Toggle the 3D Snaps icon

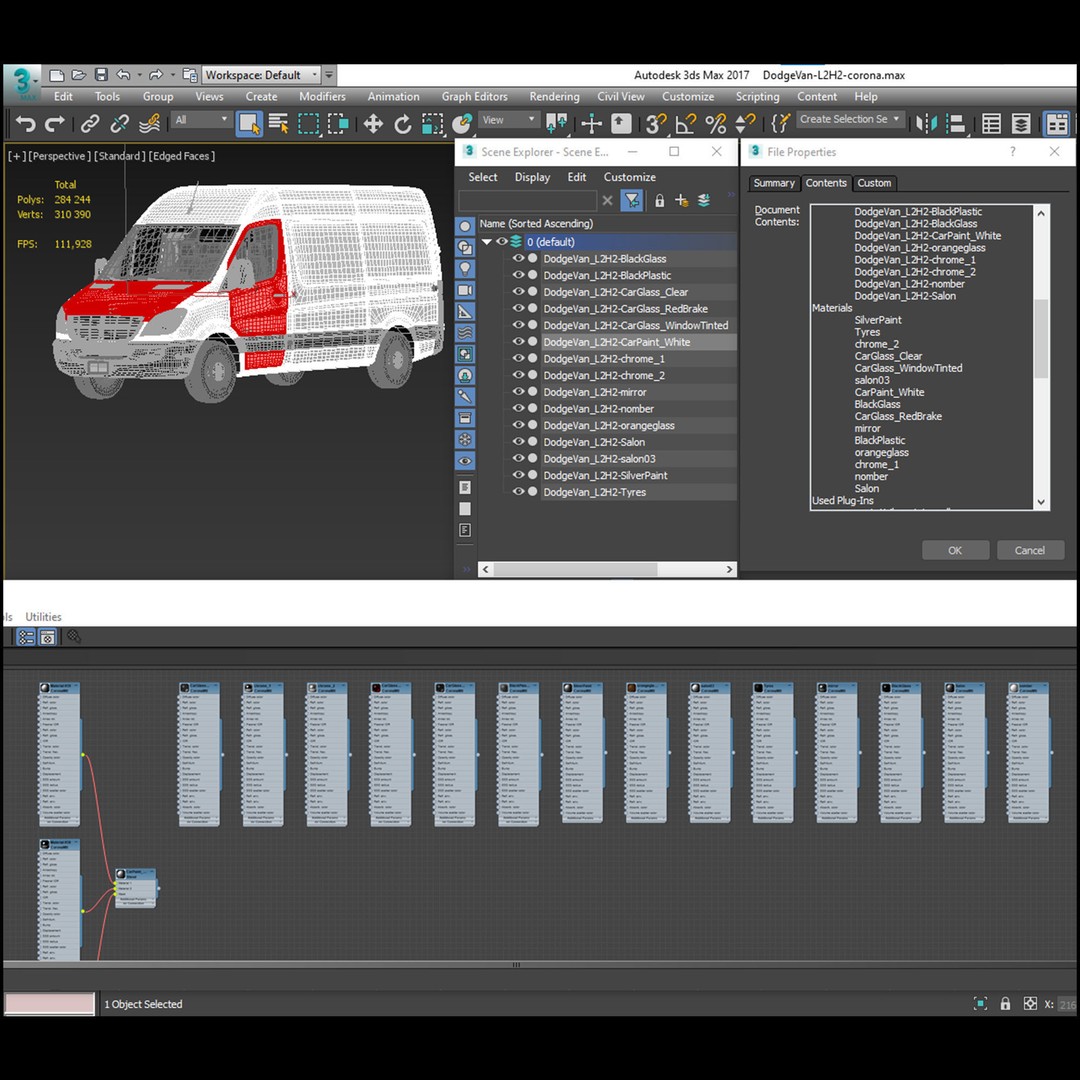click(x=656, y=124)
